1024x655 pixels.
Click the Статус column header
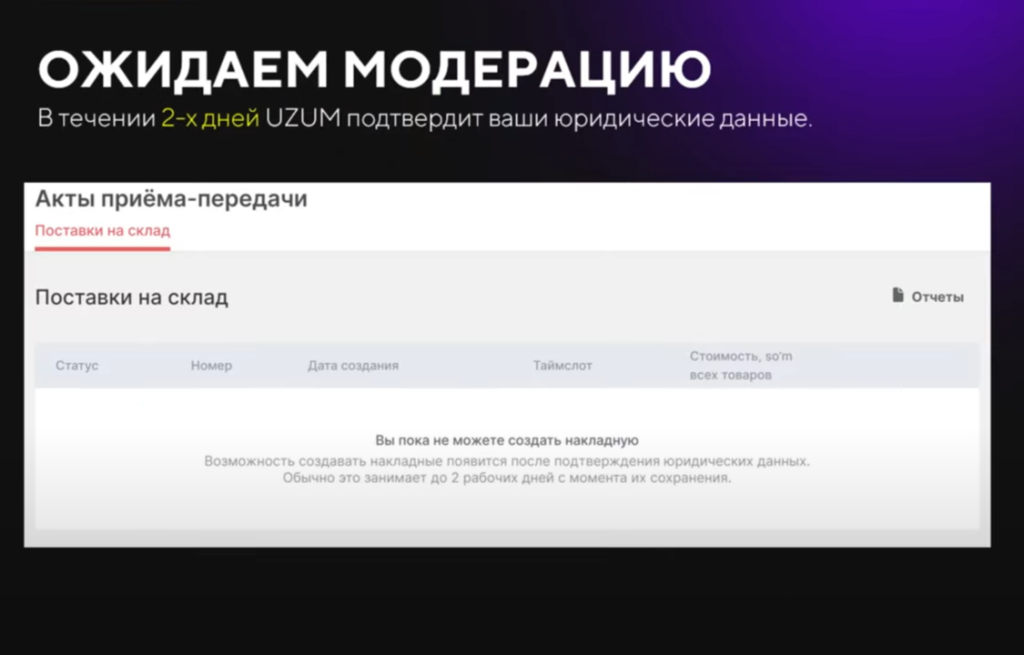tap(77, 366)
